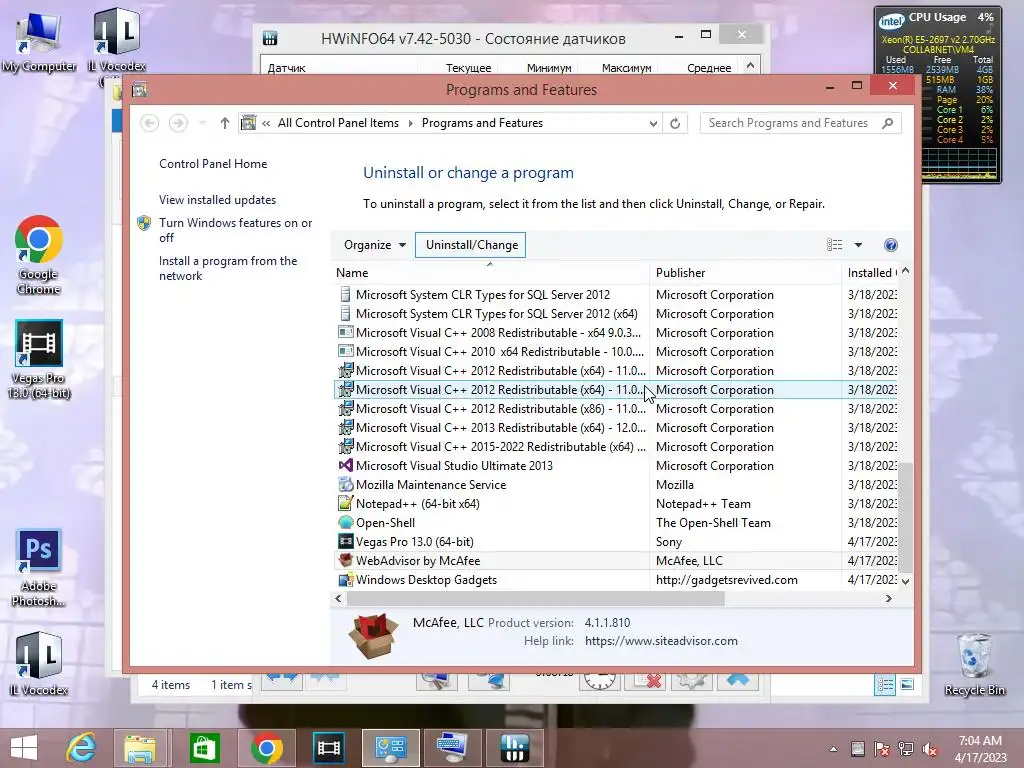Open the Organize dropdown menu
This screenshot has height=768, width=1024.
(375, 245)
